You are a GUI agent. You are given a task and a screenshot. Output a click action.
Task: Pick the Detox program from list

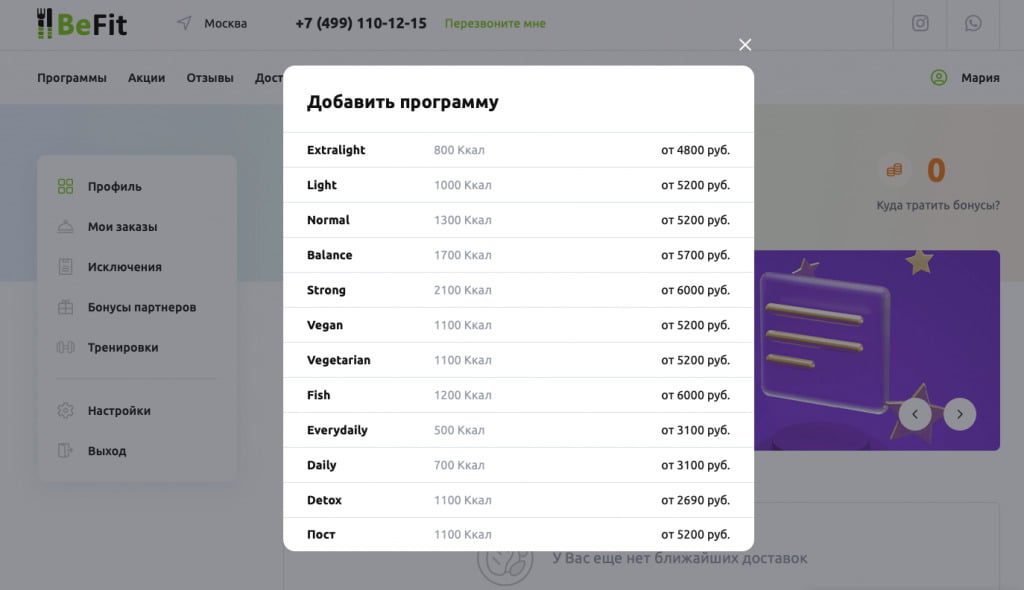click(x=518, y=500)
